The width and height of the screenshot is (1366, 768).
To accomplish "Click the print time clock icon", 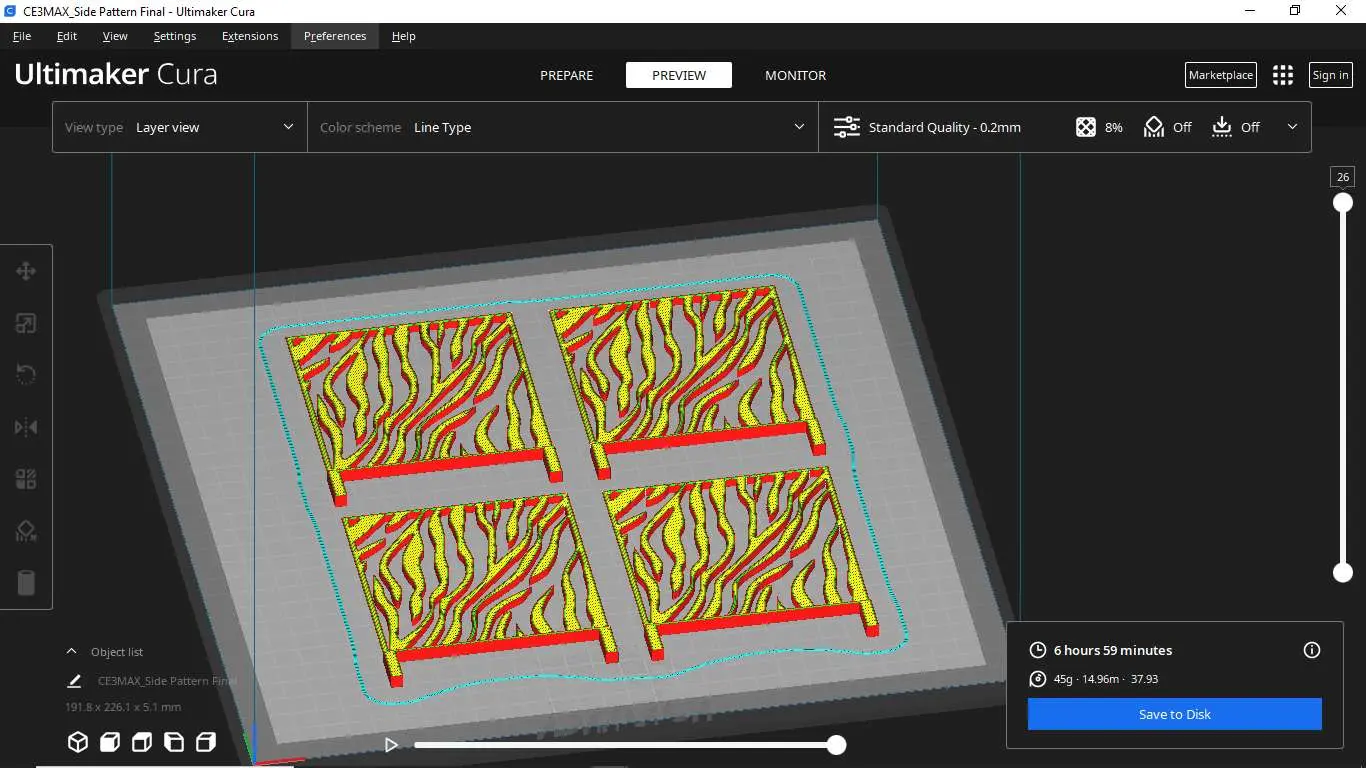I will pos(1038,650).
